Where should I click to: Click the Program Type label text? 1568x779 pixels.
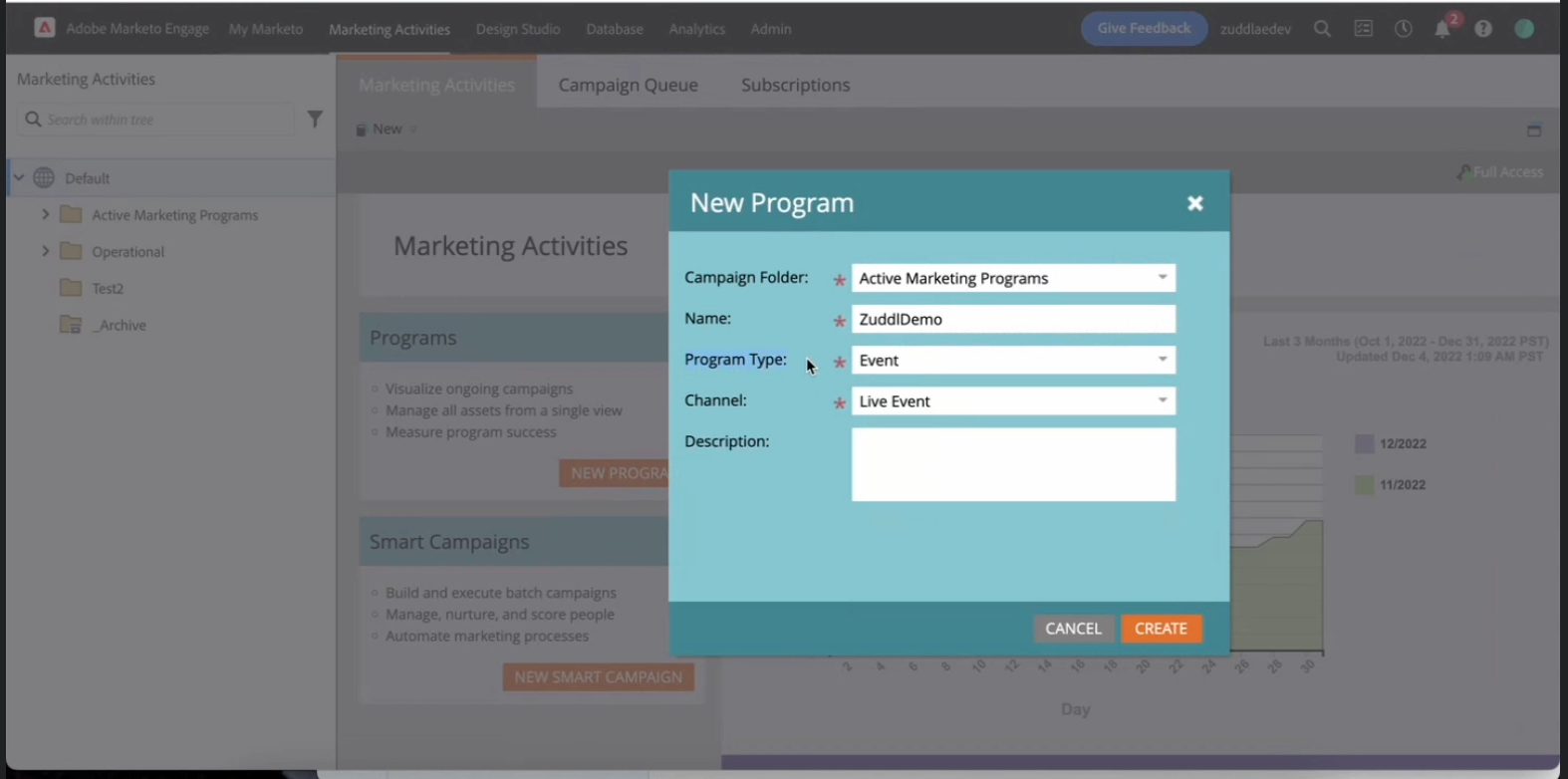735,360
